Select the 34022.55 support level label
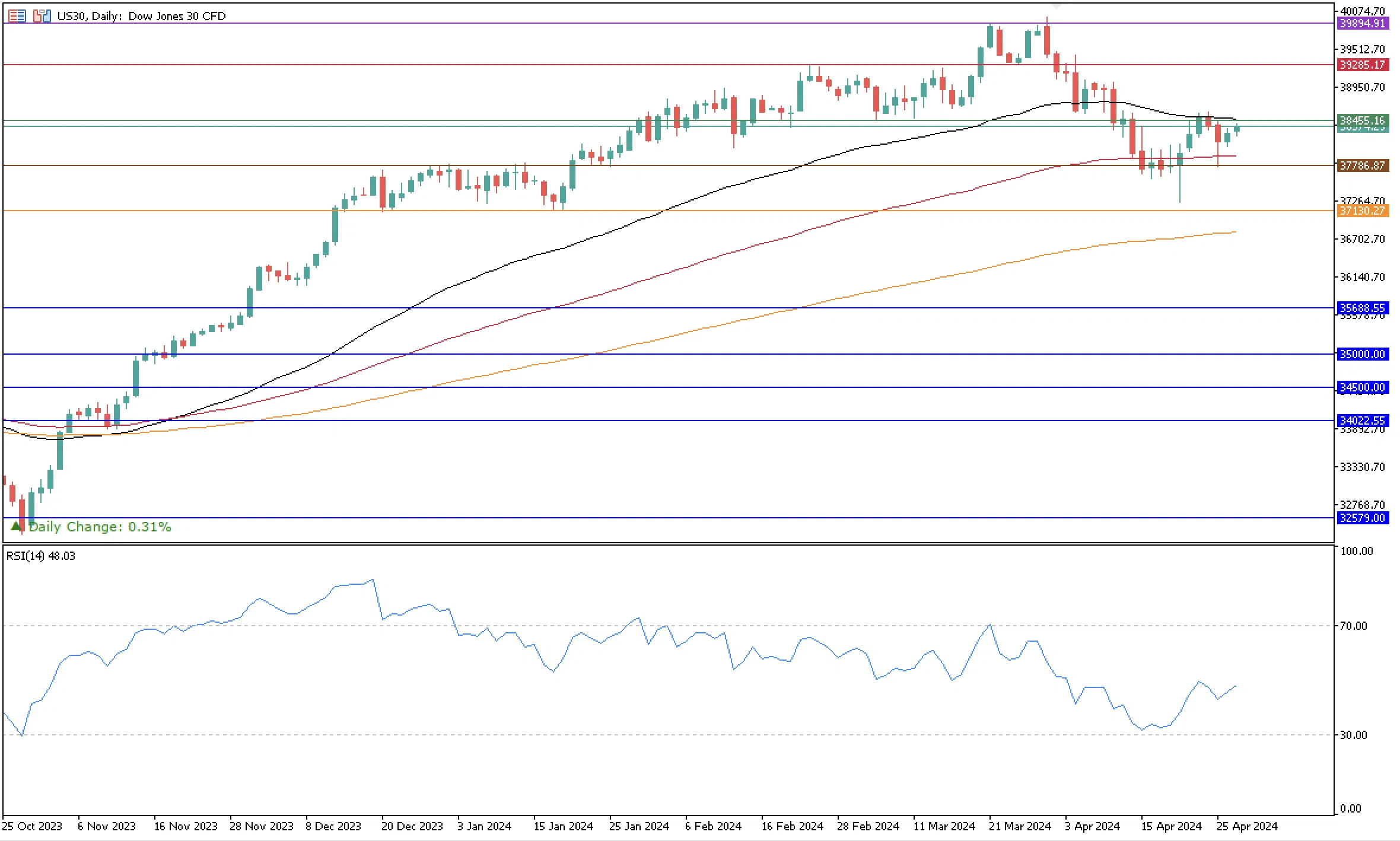1400x841 pixels. (x=1363, y=420)
